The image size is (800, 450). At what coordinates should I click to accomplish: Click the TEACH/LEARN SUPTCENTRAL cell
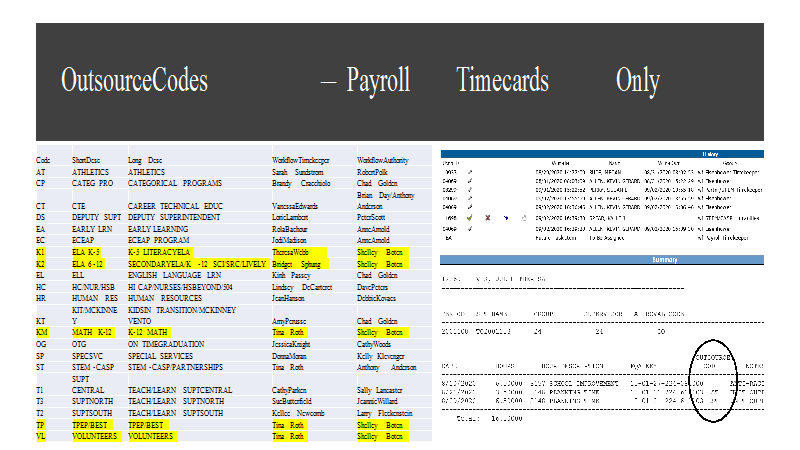pos(180,390)
